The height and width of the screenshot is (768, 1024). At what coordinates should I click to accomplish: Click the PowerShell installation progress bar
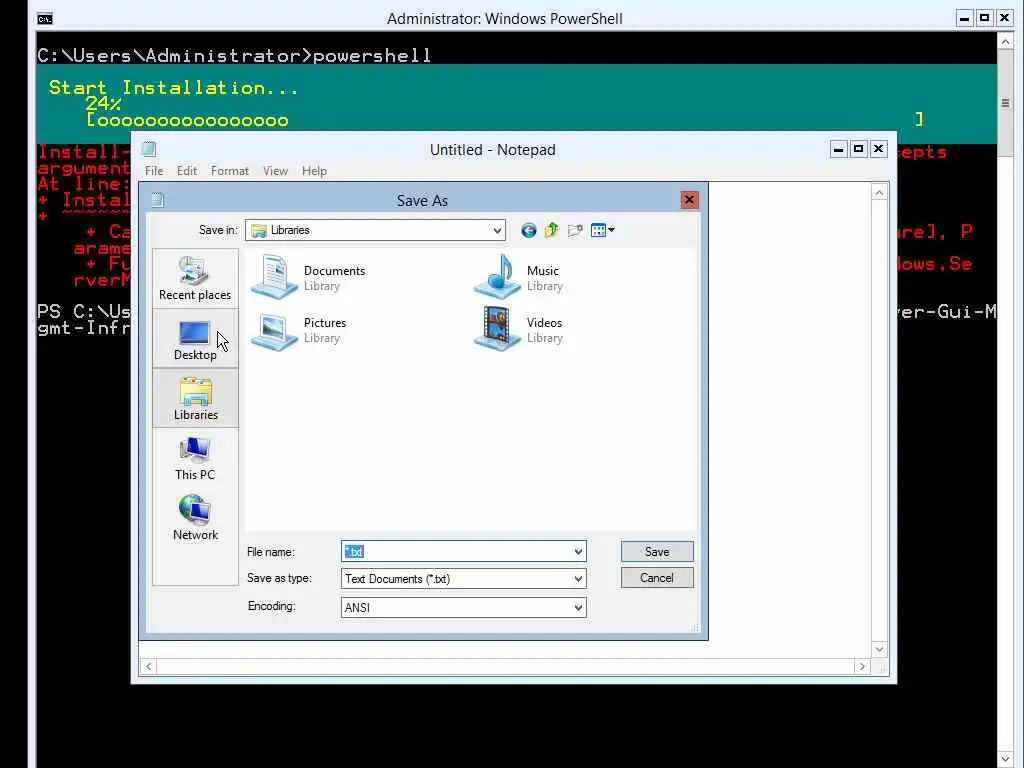504,120
